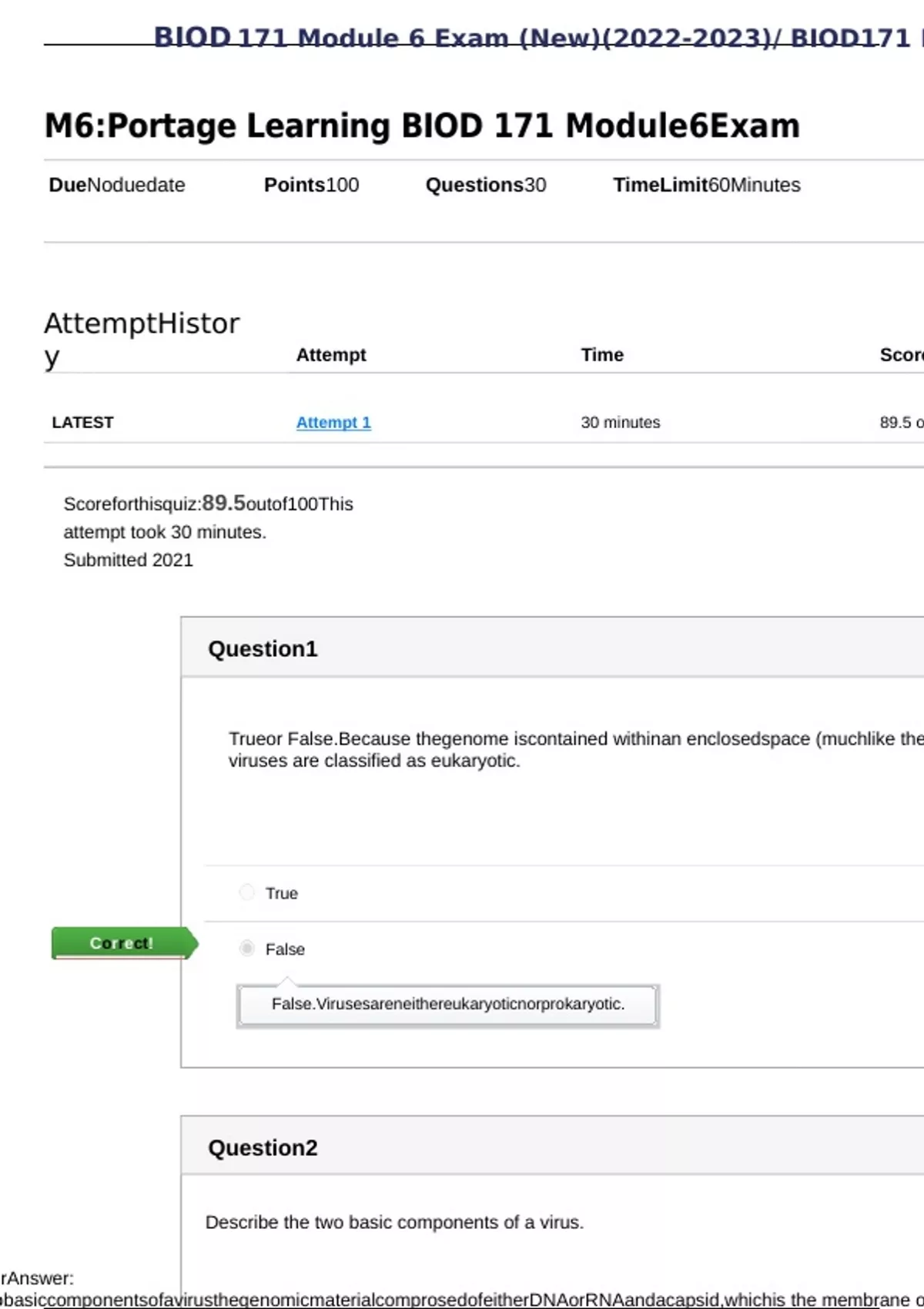Click the Attempt History heading
Image resolution: width=924 pixels, height=1309 pixels.
[x=142, y=339]
